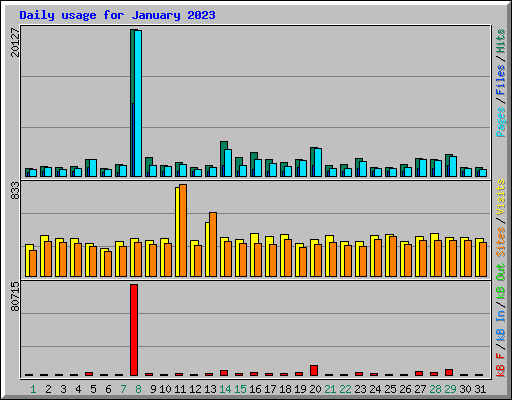
Task: Select the tall cyan hits bar for day 8
Action: 138,103
